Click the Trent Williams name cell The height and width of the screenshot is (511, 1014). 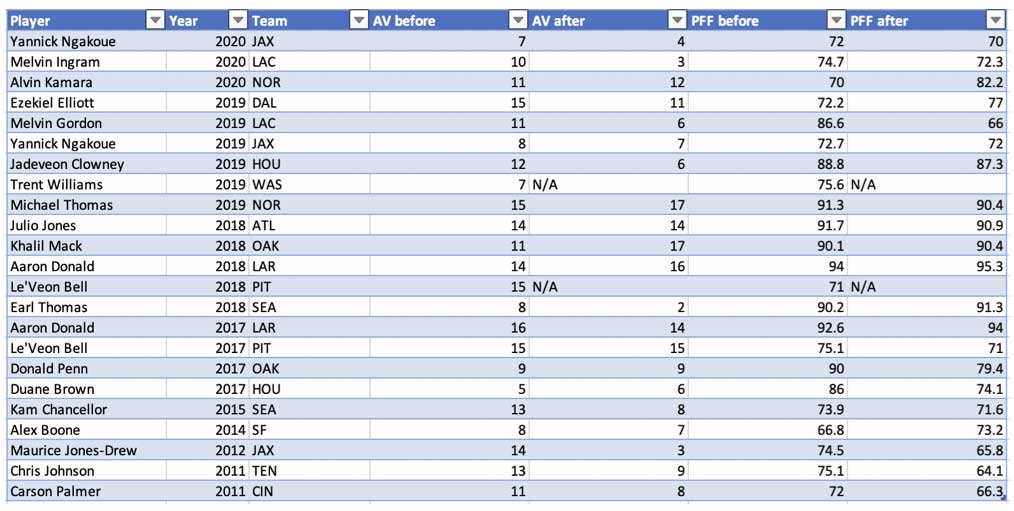tap(86, 184)
